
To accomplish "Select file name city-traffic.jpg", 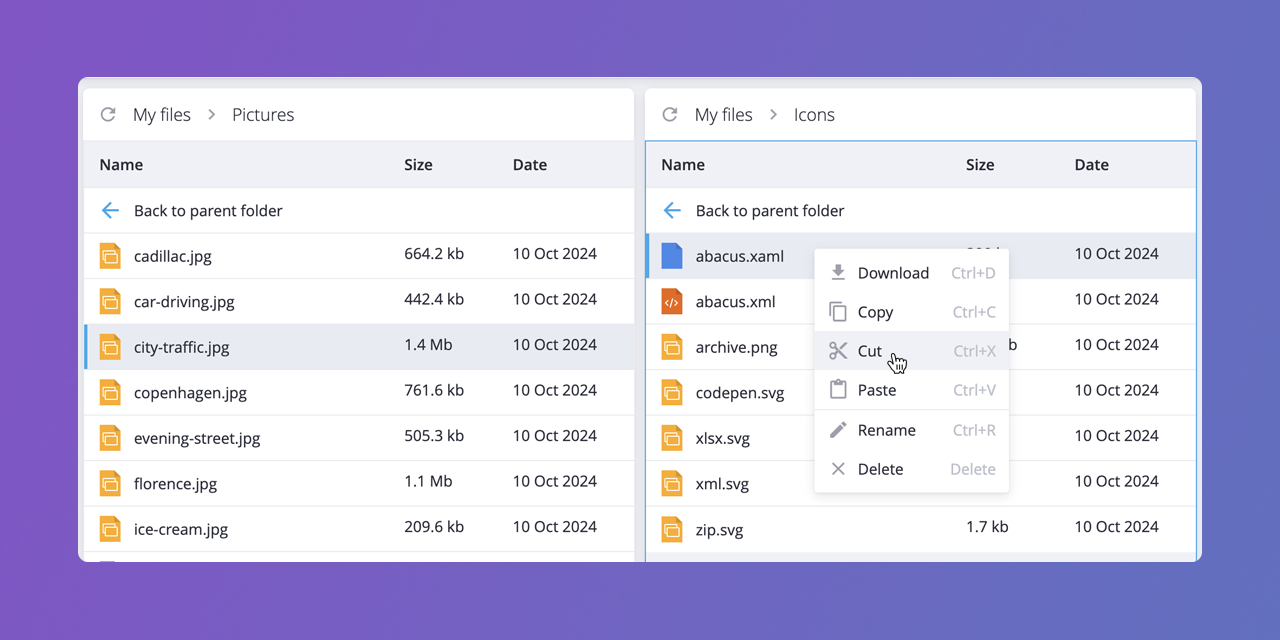I will pyautogui.click(x=182, y=347).
